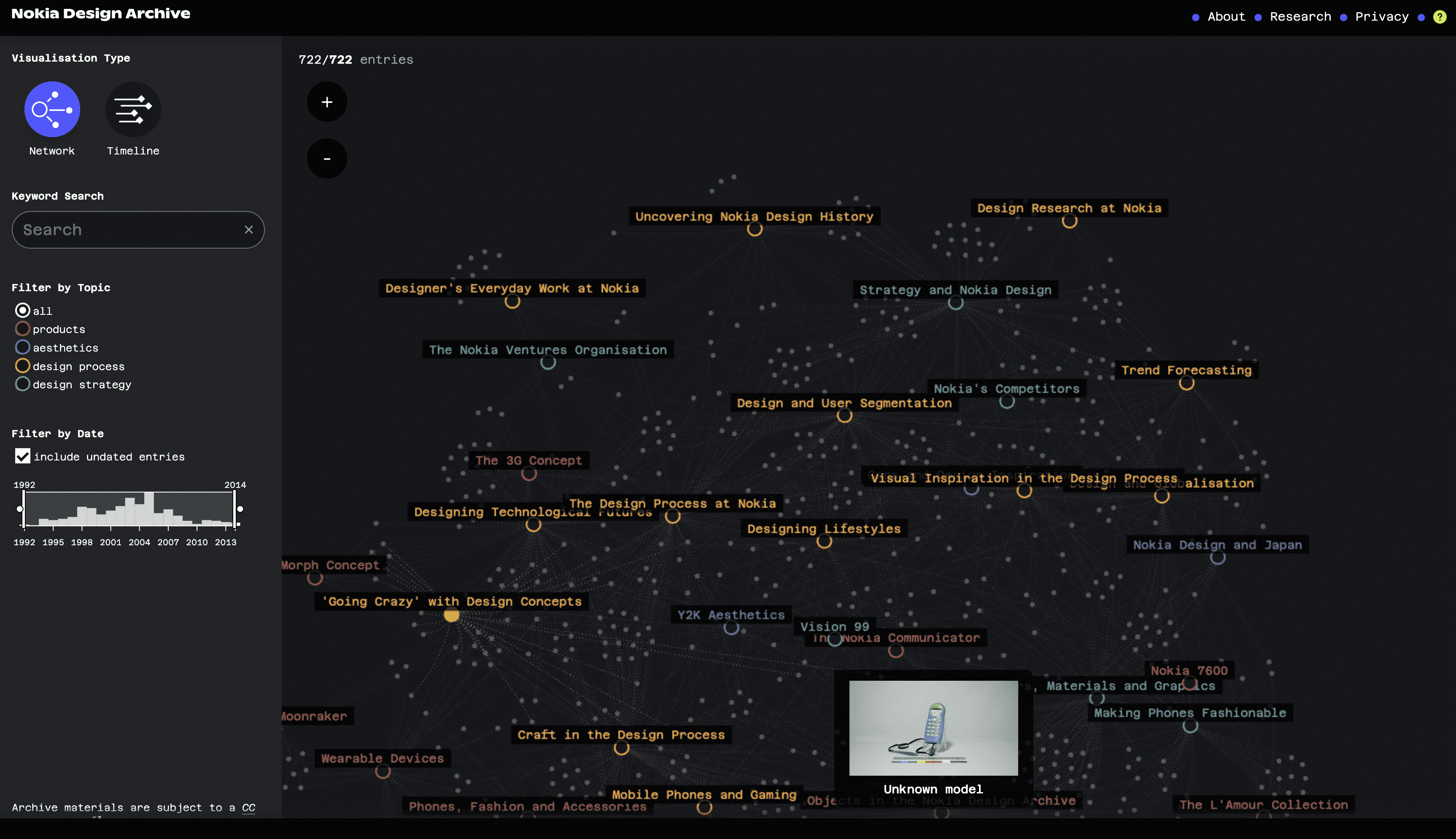The width and height of the screenshot is (1456, 839).
Task: Select node Uncovering Nokia Design History
Action: click(755, 229)
